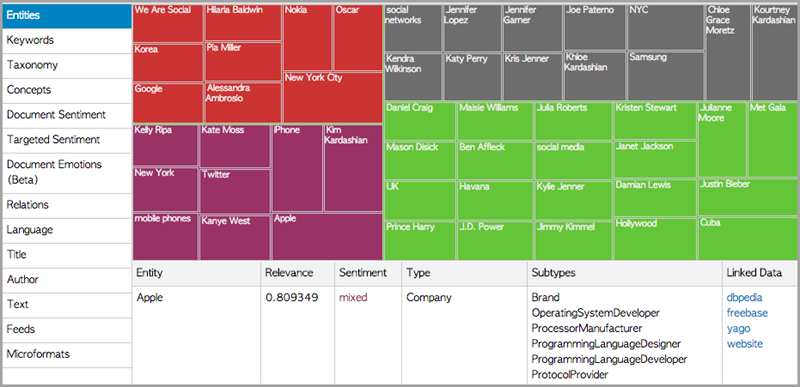Click the dbpedia linked data link
The image size is (800, 387).
tap(744, 297)
